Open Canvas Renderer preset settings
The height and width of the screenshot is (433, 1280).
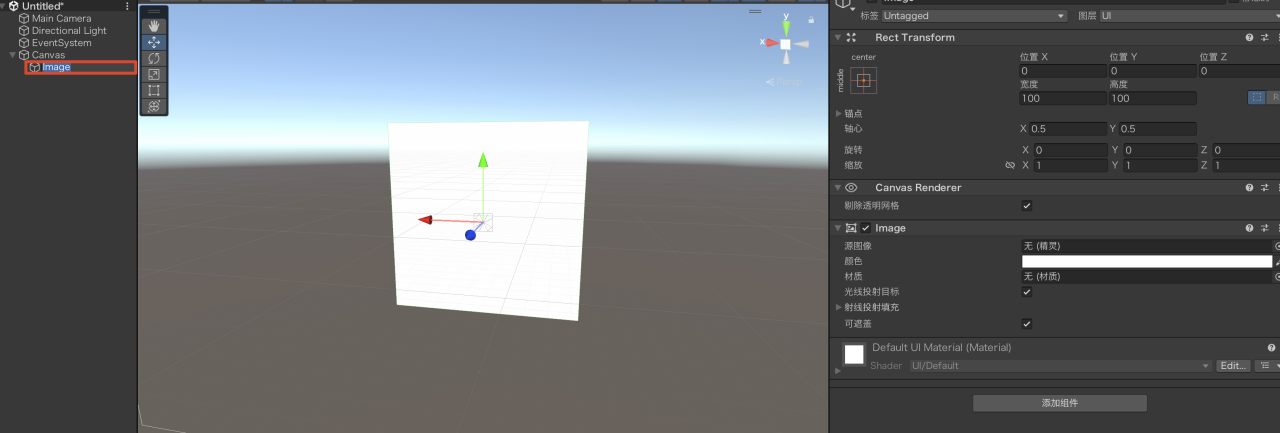click(x=1264, y=187)
